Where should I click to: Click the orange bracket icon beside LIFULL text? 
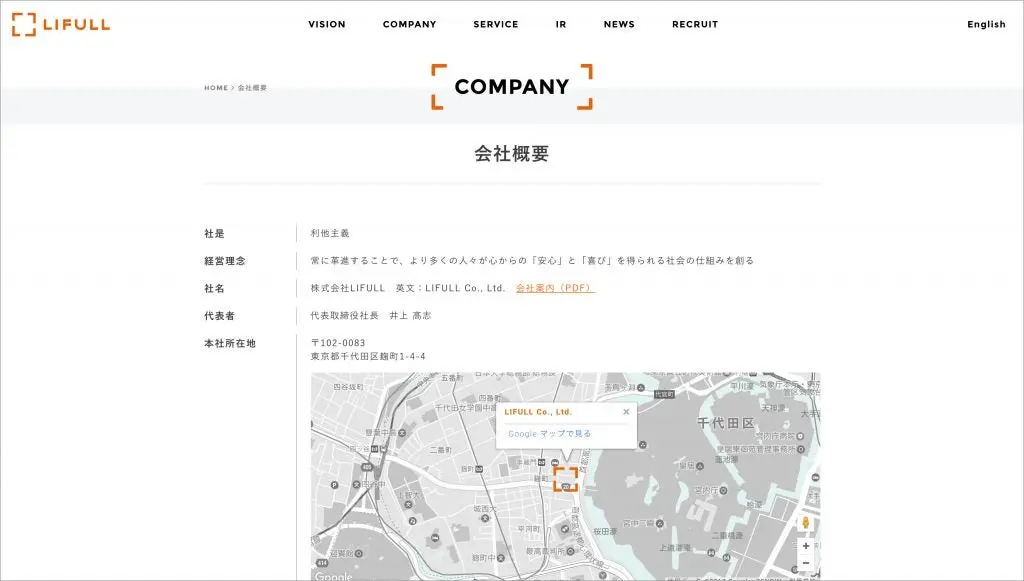(x=23, y=25)
